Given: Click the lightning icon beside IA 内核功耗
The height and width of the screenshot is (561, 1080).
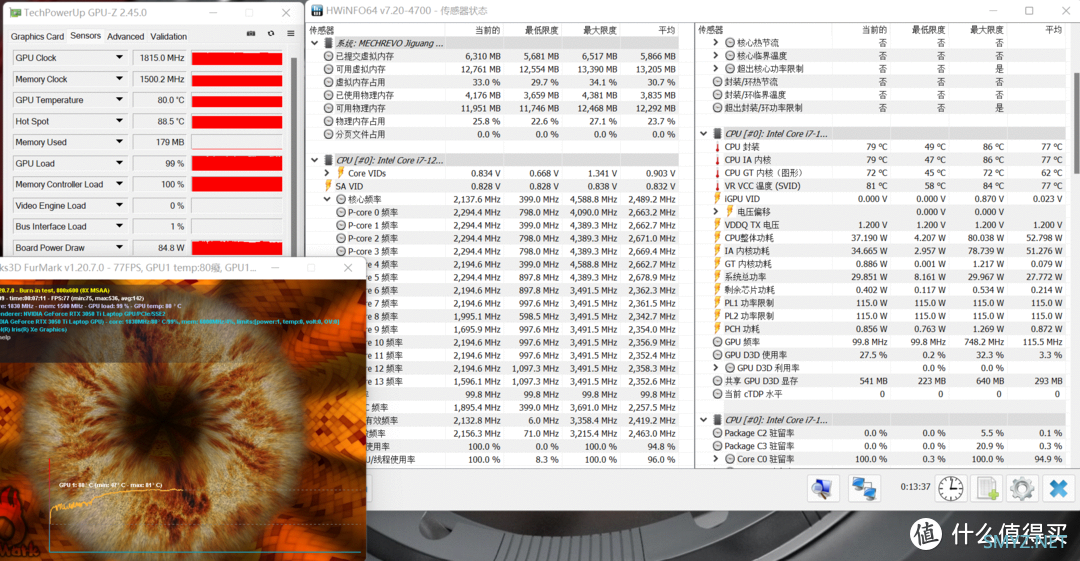Looking at the screenshot, I should coord(717,251).
